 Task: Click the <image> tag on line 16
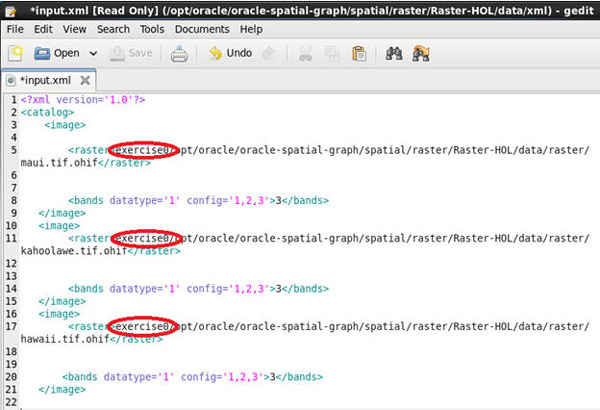(x=59, y=314)
